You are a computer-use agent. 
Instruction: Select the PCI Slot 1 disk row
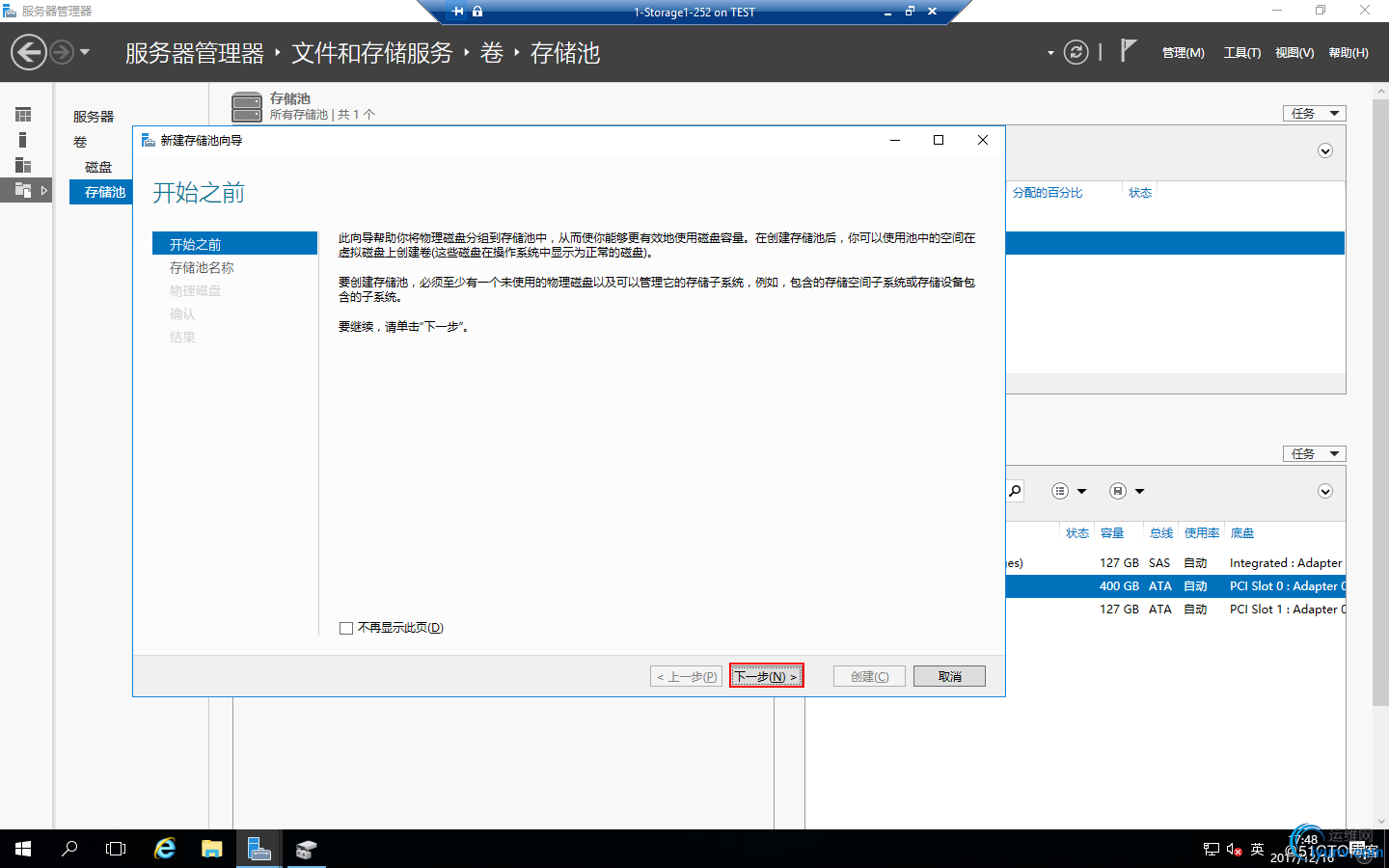(1175, 610)
